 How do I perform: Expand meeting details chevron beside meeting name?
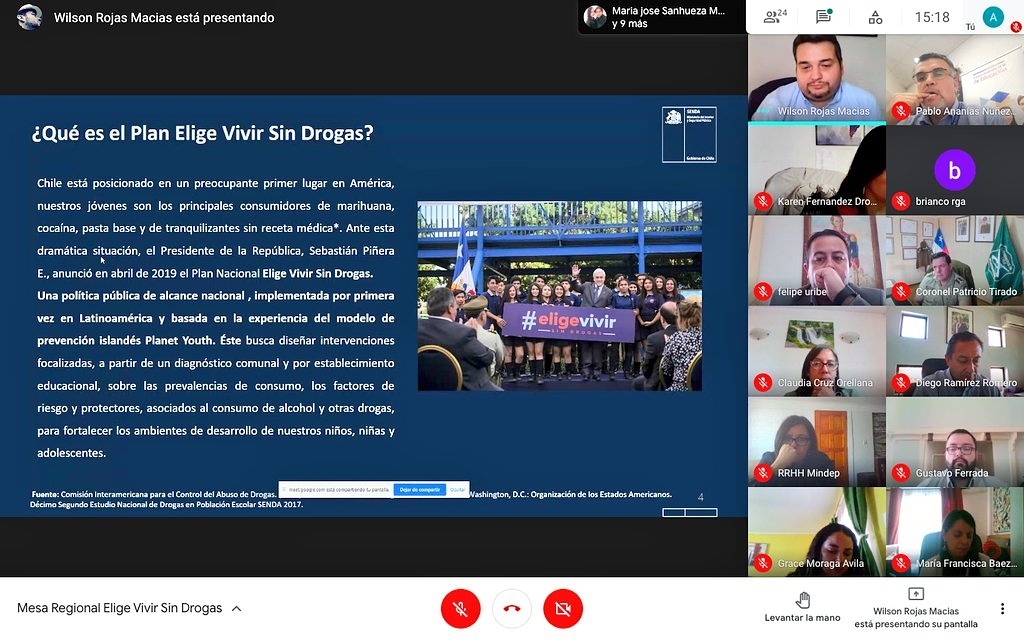236,609
